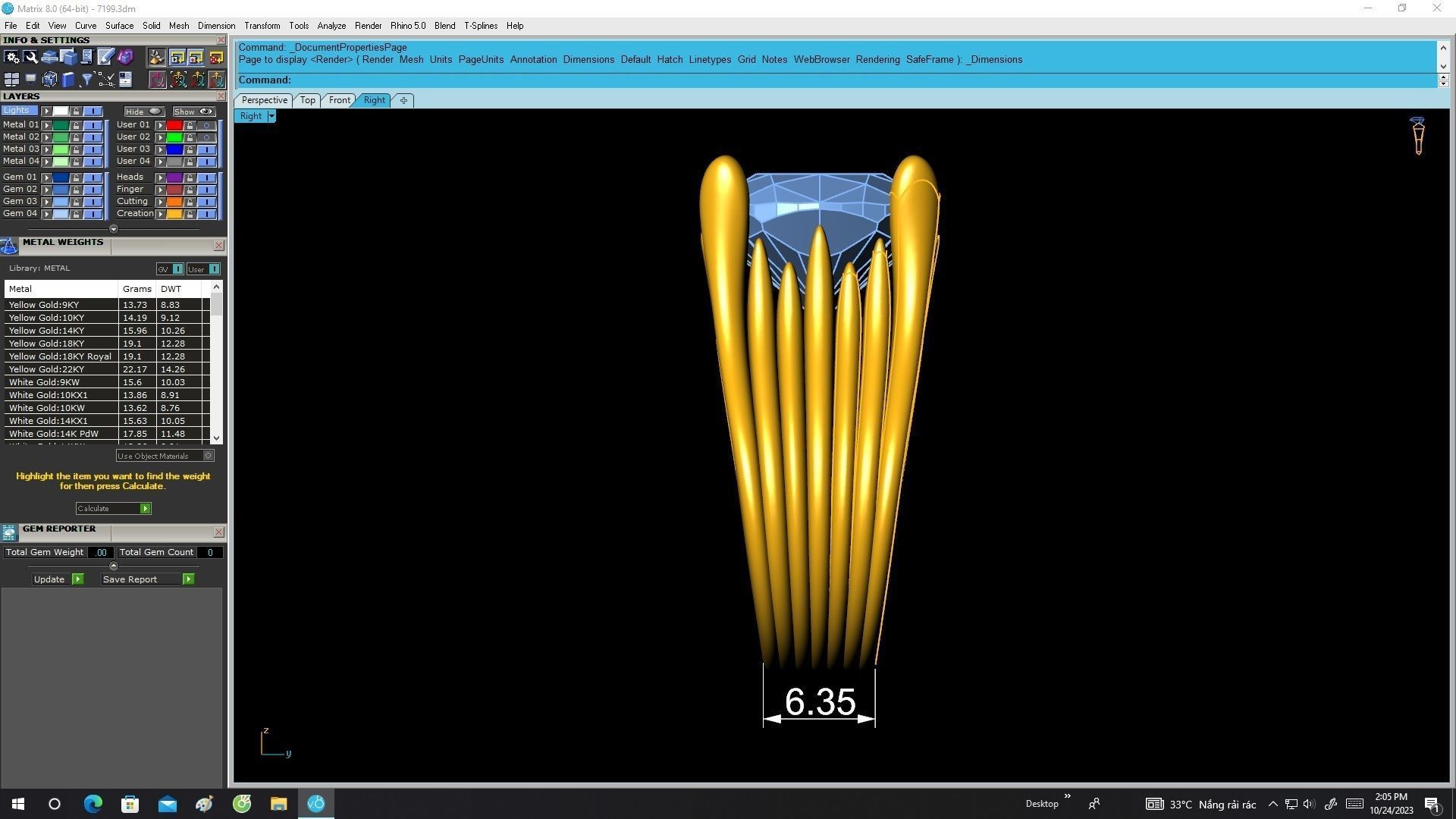Switch to the Perspective viewport tab

click(x=264, y=100)
